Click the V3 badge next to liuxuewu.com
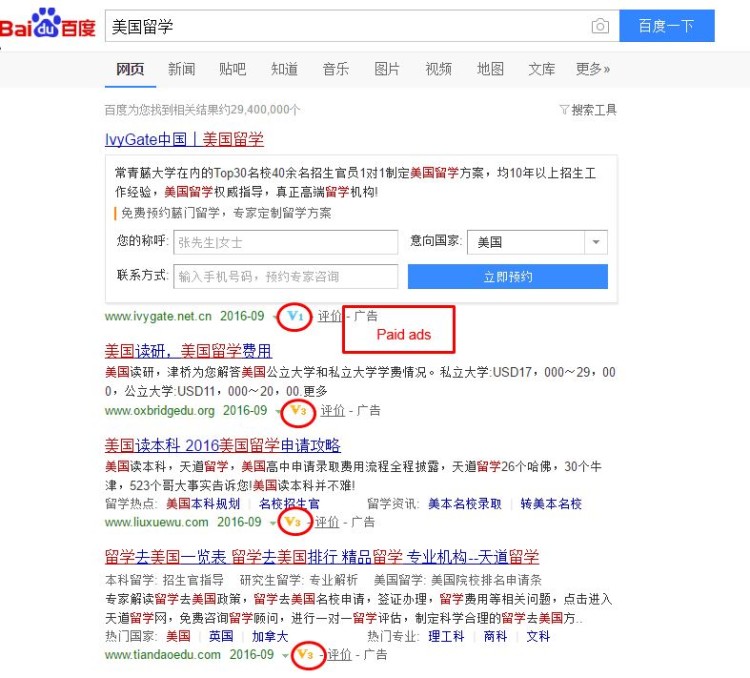 tap(293, 522)
